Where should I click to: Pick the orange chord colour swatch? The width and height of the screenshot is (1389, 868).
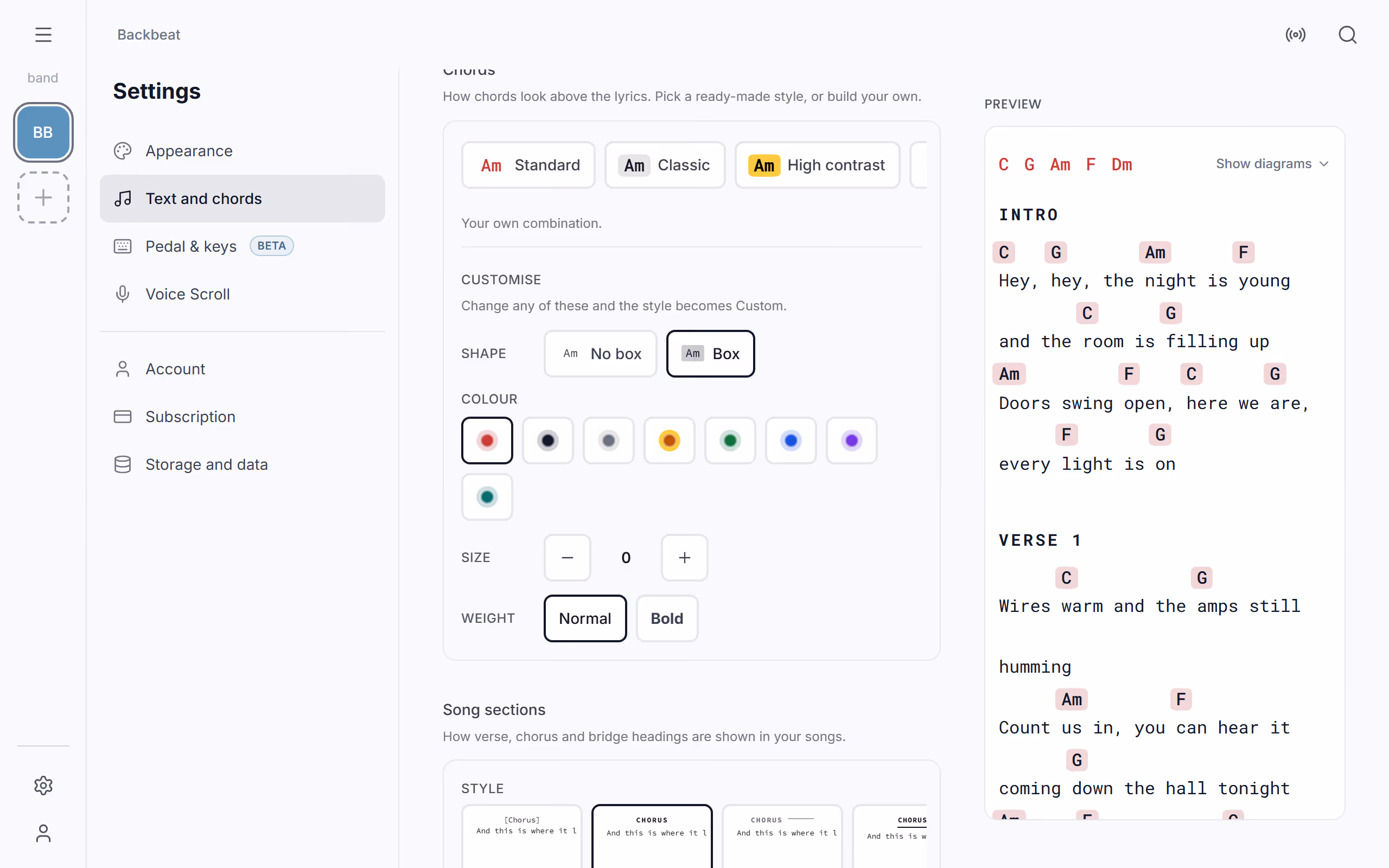[669, 441]
